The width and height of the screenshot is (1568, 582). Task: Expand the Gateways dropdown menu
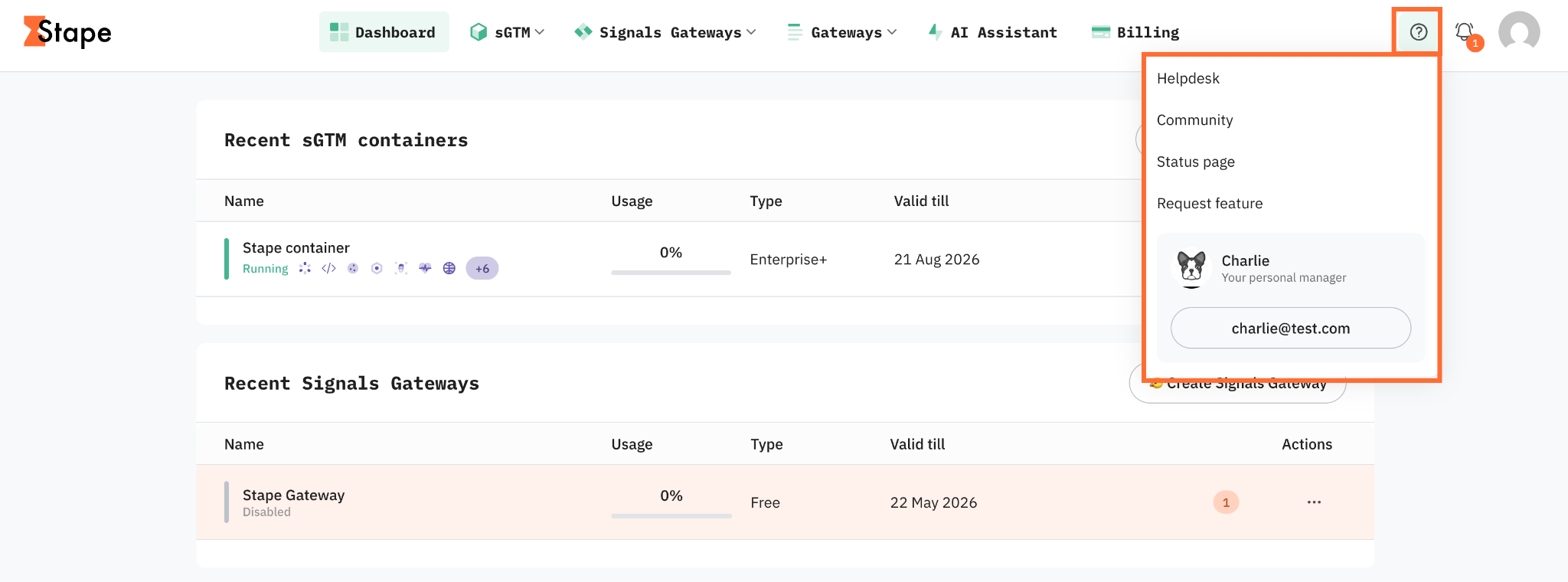(842, 32)
